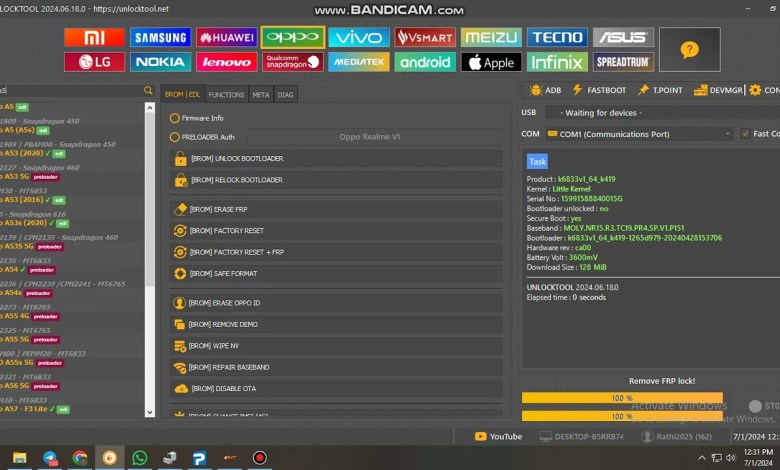Select the Asus brand logo
Screen dimensions: 780x470
(623, 37)
